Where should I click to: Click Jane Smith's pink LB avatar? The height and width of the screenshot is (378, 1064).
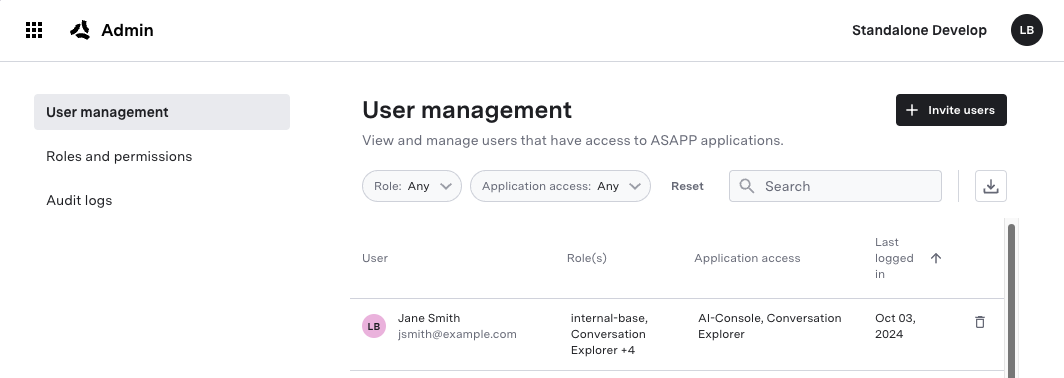pos(374,326)
